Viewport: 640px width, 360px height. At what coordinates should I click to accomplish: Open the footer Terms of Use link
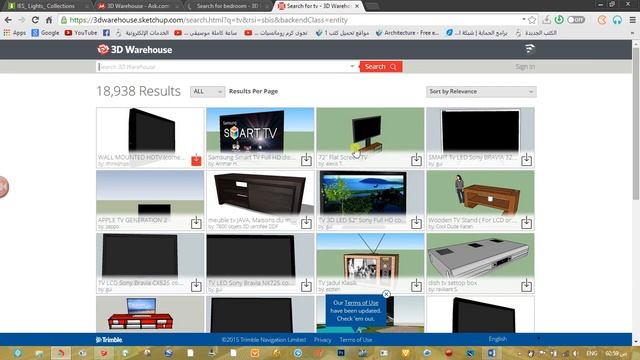(x=356, y=340)
